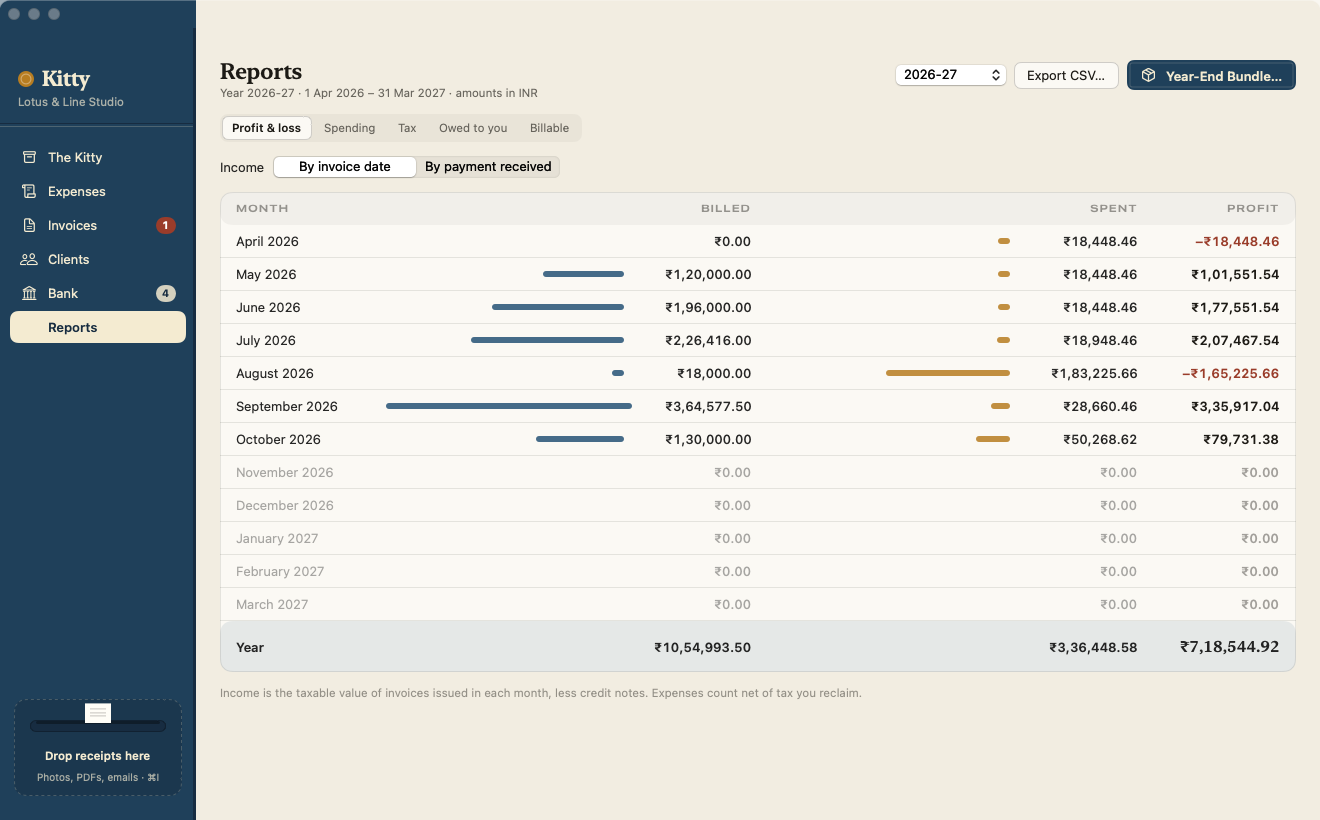Click August 2026 profit −₹1,65,225.66

click(x=1230, y=373)
